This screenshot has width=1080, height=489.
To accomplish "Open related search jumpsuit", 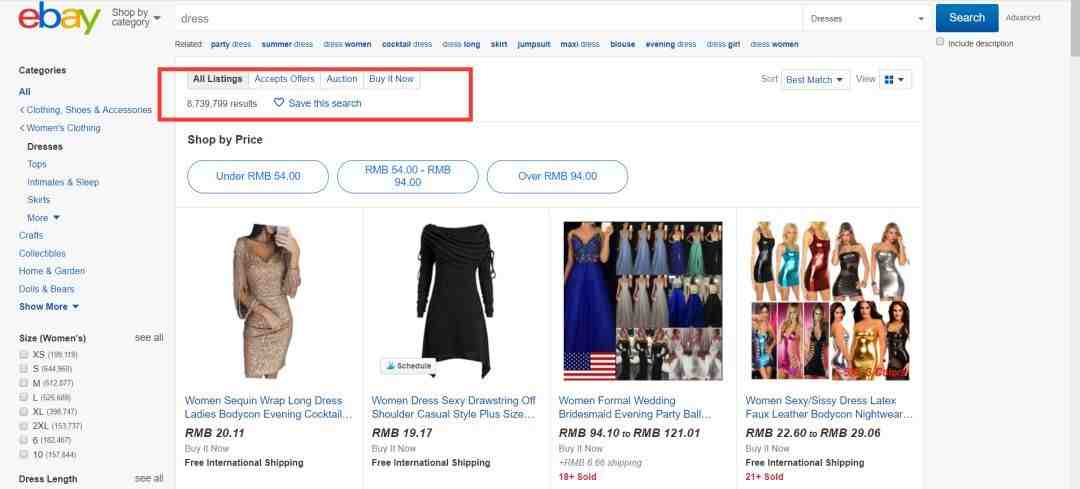I will [x=534, y=44].
